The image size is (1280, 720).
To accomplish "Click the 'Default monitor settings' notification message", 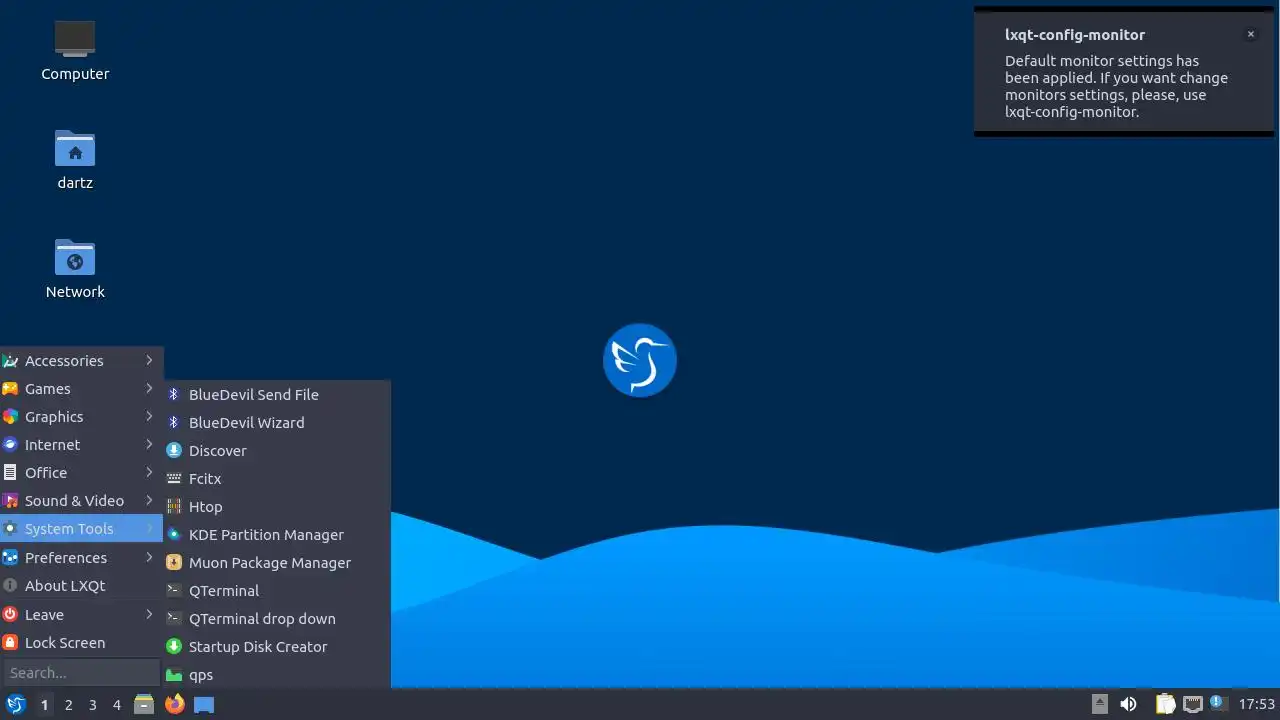I will (x=1116, y=86).
